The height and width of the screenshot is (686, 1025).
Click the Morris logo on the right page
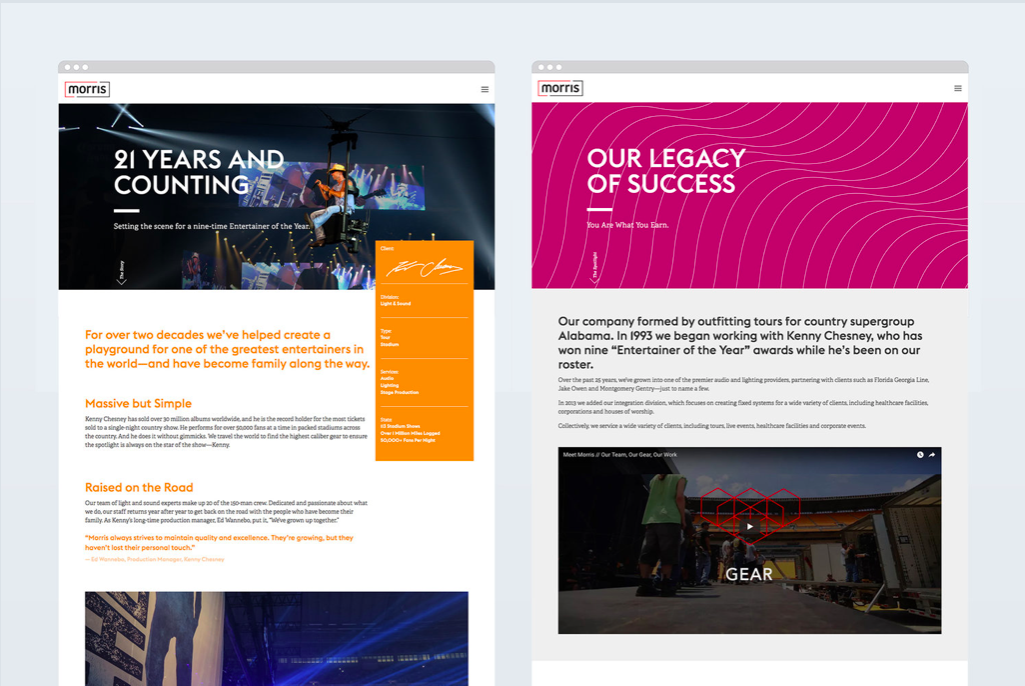560,88
